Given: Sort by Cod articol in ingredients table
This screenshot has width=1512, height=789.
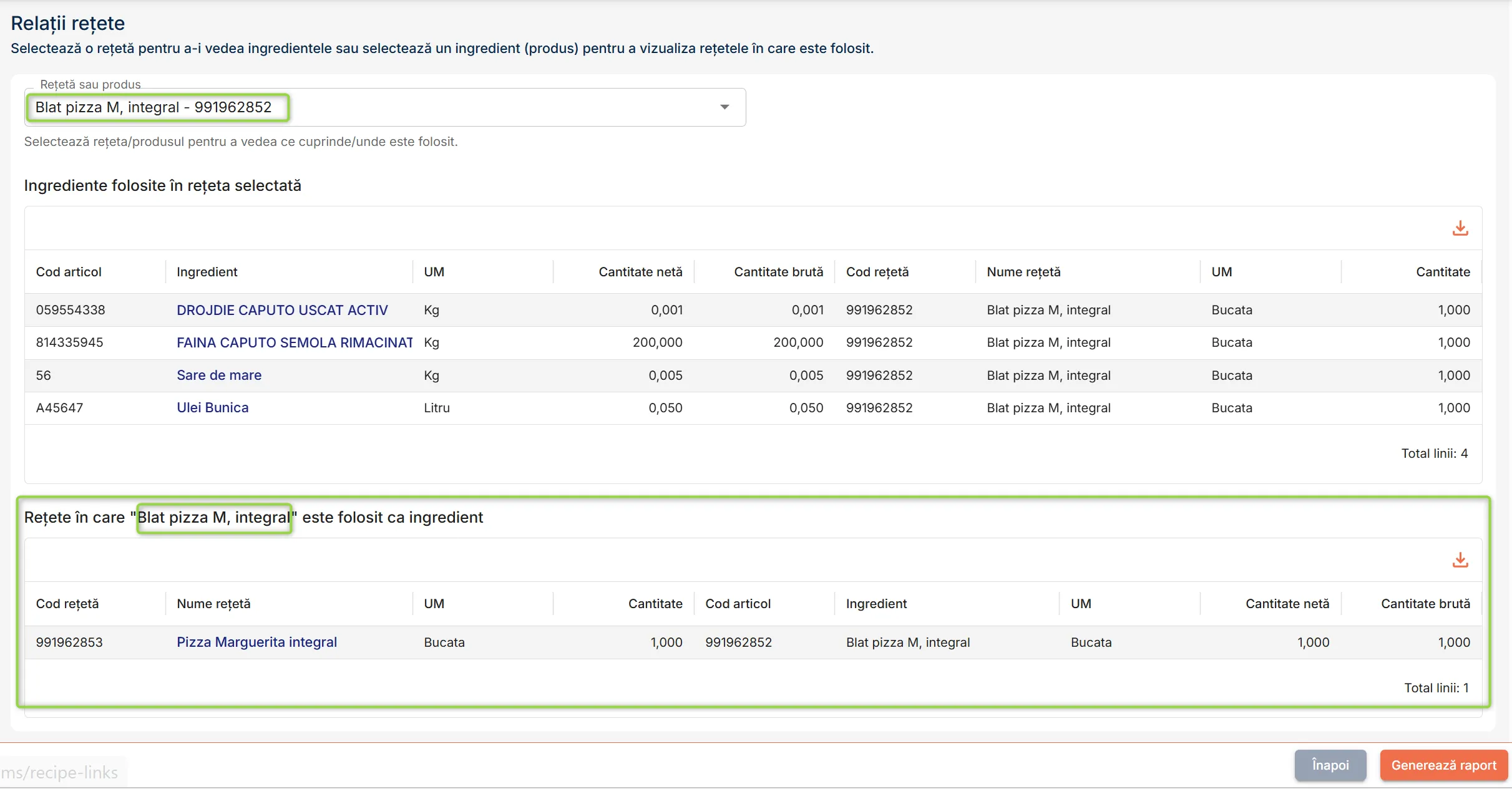Looking at the screenshot, I should point(69,272).
